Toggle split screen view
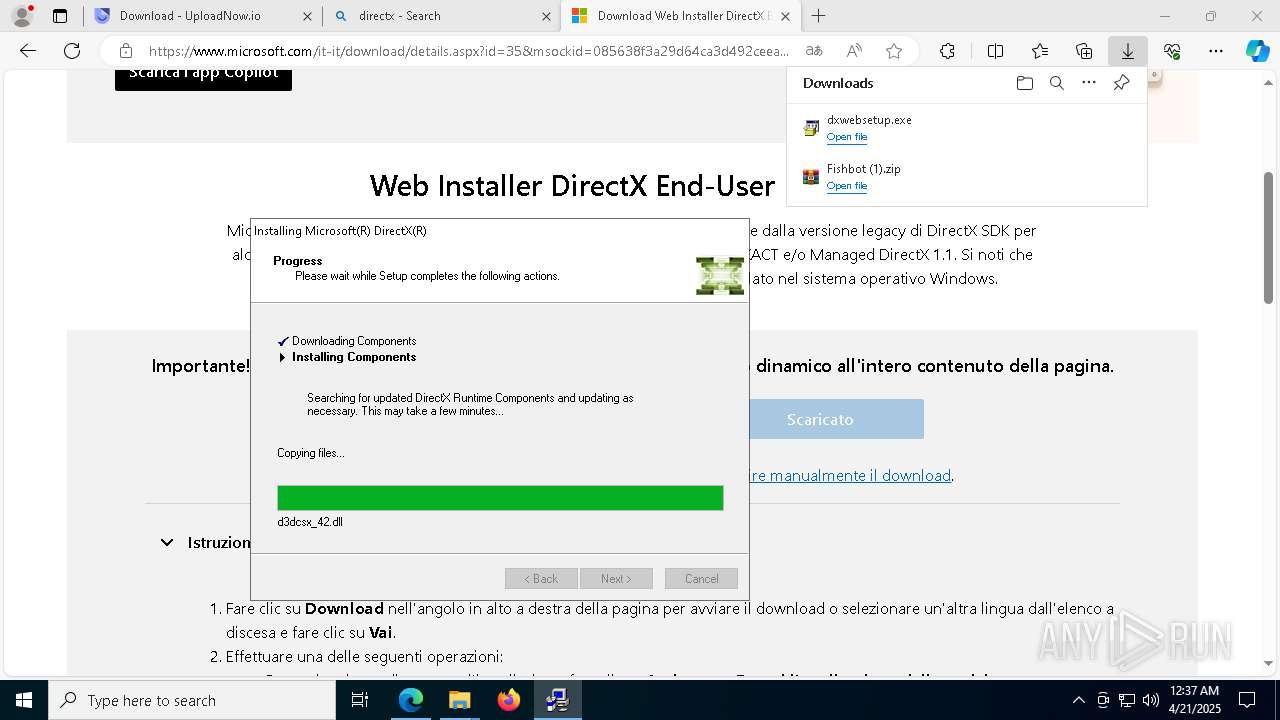 (995, 51)
